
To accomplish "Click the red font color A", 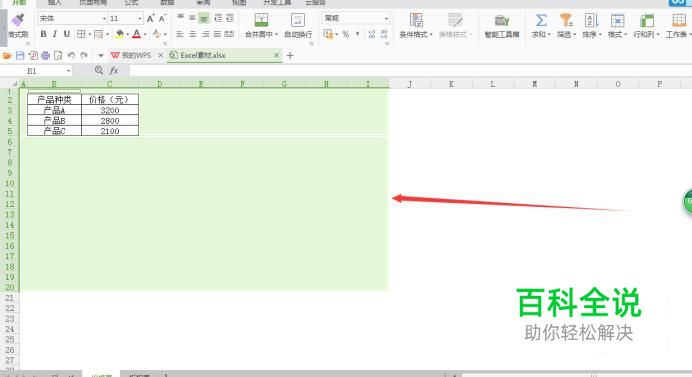I will click(x=137, y=34).
